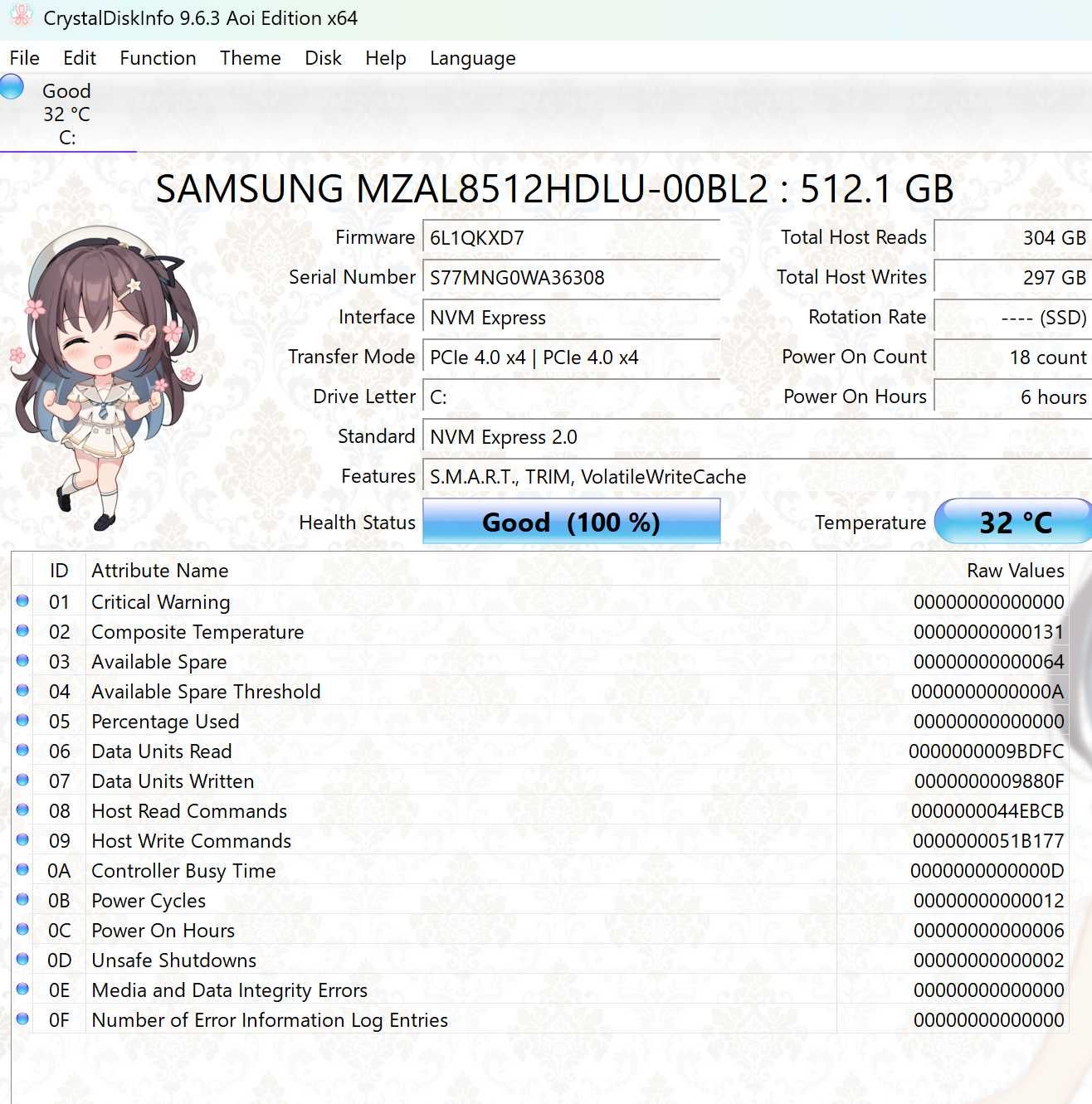This screenshot has height=1104, width=1092.
Task: Select the Host Read Commands attribute name
Action: coord(189,811)
